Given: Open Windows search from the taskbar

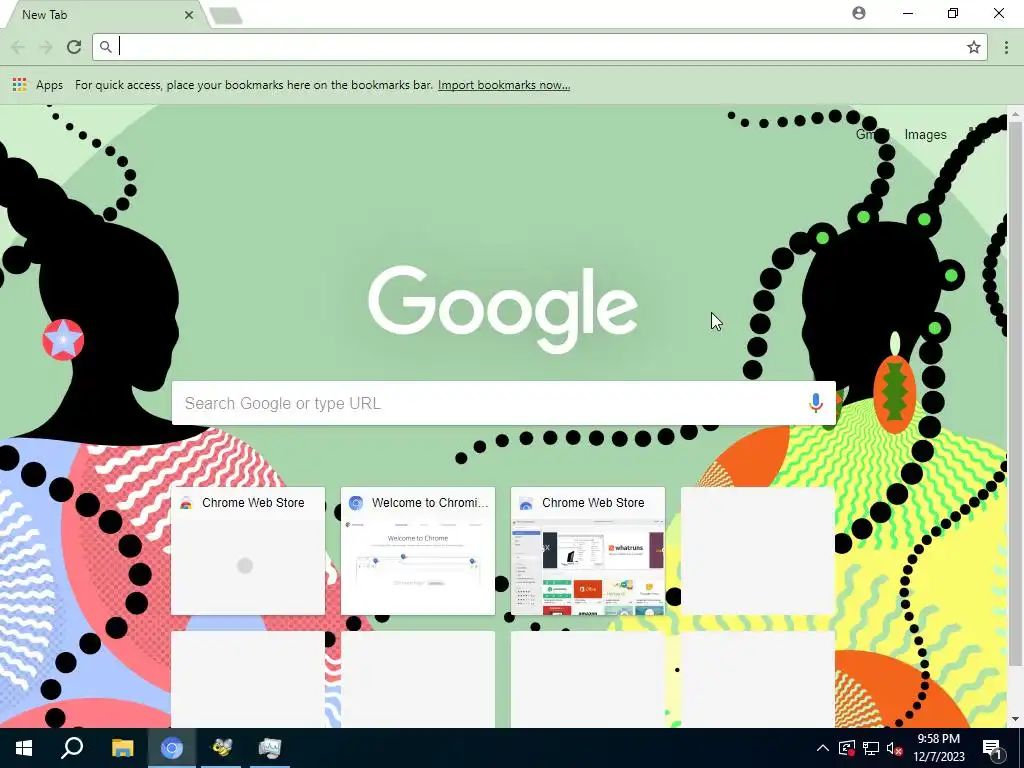Looking at the screenshot, I should coord(72,748).
